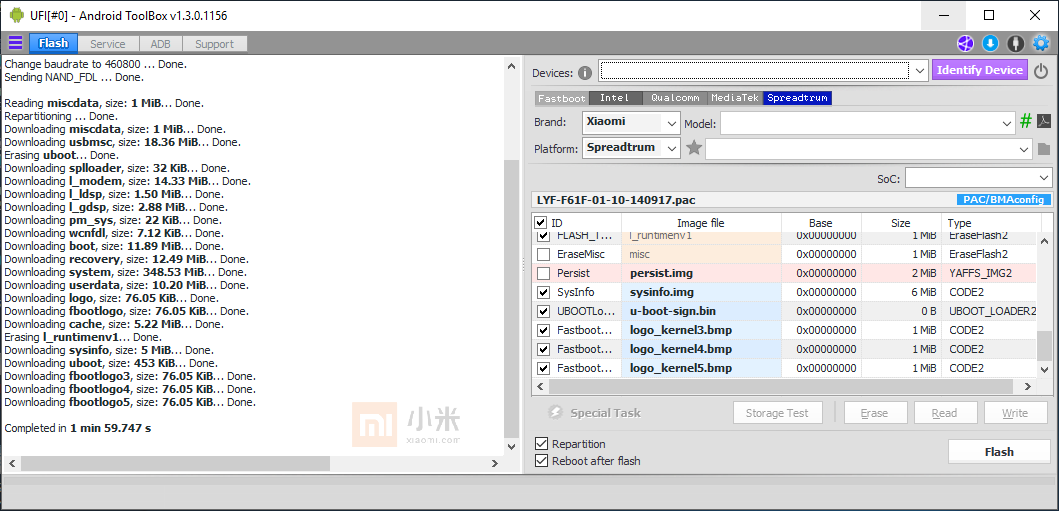Click the partition table horizontal scrollbar thumb

click(781, 387)
